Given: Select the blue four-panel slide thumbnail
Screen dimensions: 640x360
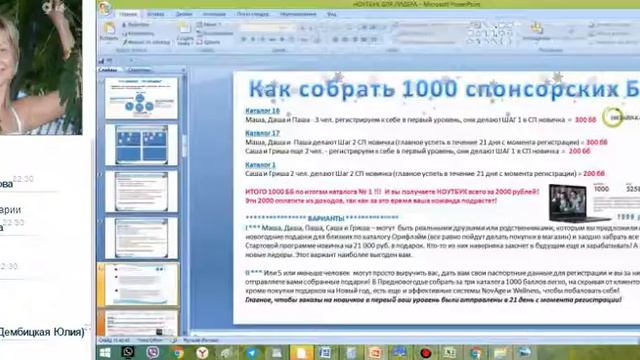Looking at the screenshot, I should pos(141,145).
